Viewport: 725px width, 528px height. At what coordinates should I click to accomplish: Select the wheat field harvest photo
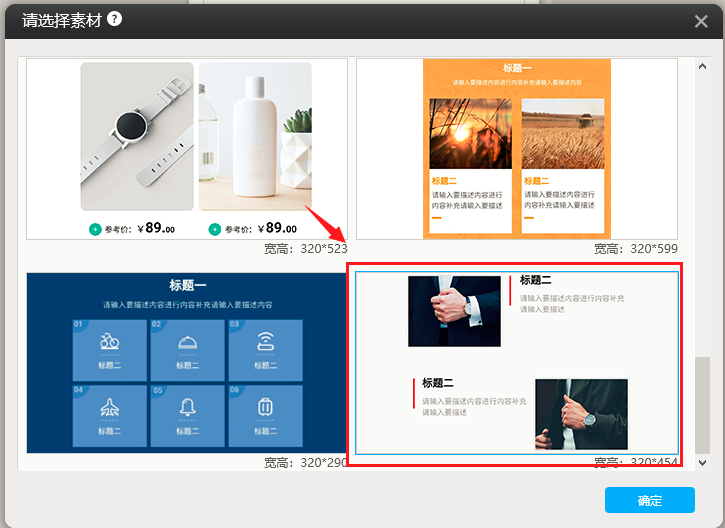pyautogui.click(x=563, y=133)
